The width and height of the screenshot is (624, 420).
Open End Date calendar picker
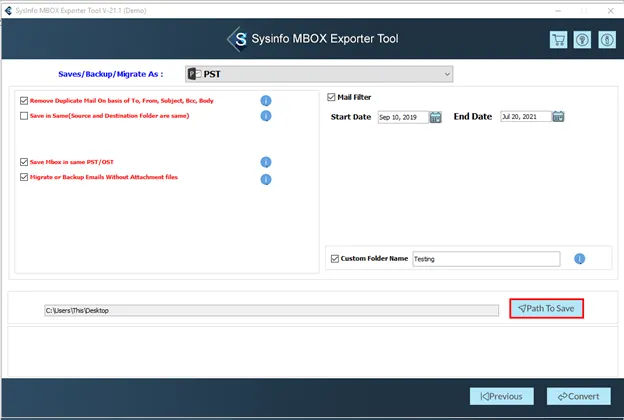558,116
